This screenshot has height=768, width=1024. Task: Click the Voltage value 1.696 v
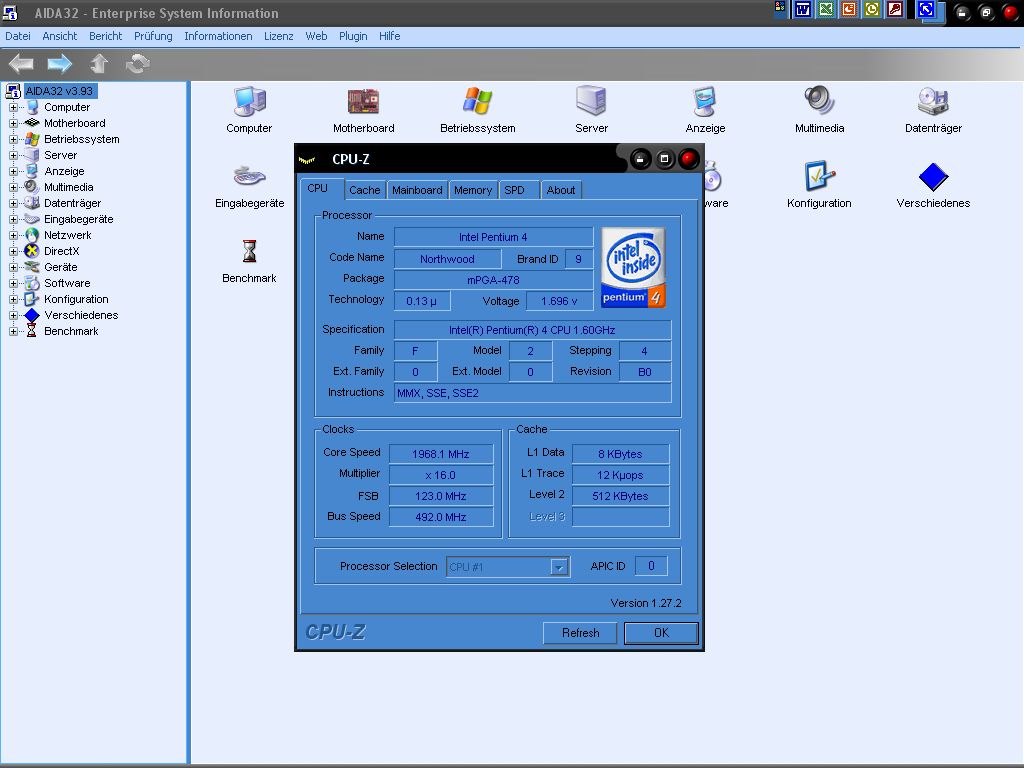tap(559, 301)
